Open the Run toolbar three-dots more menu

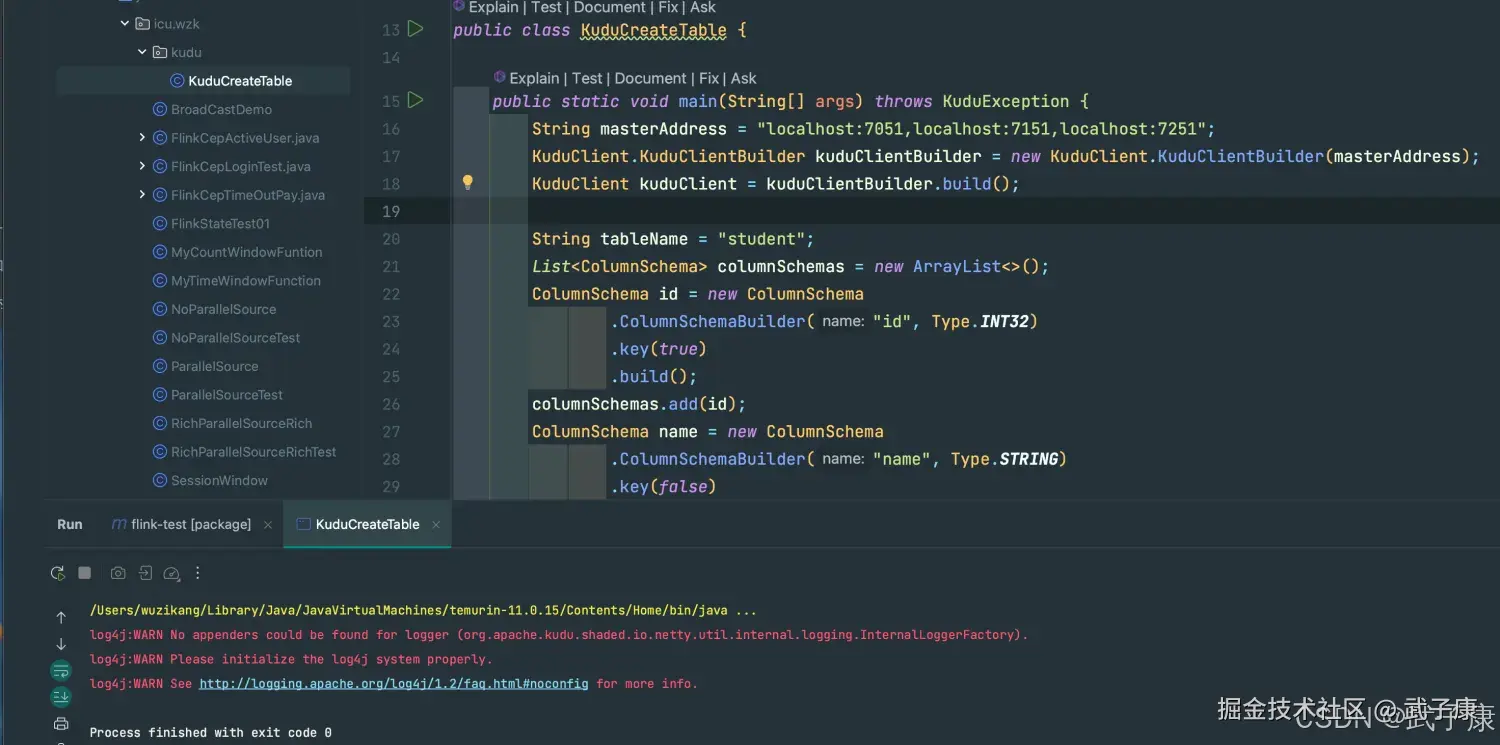point(198,573)
